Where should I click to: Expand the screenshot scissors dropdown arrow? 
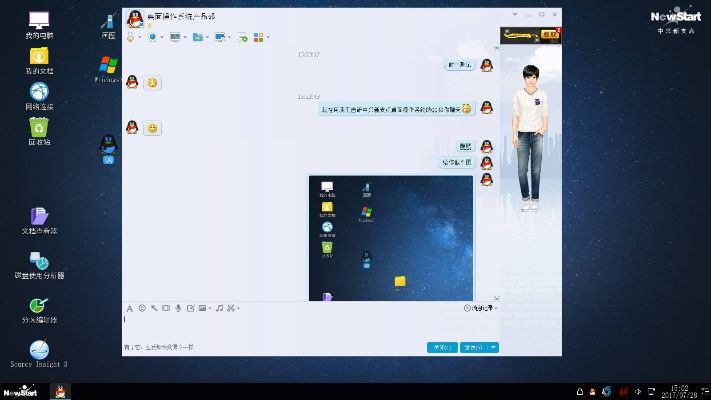(x=238, y=308)
